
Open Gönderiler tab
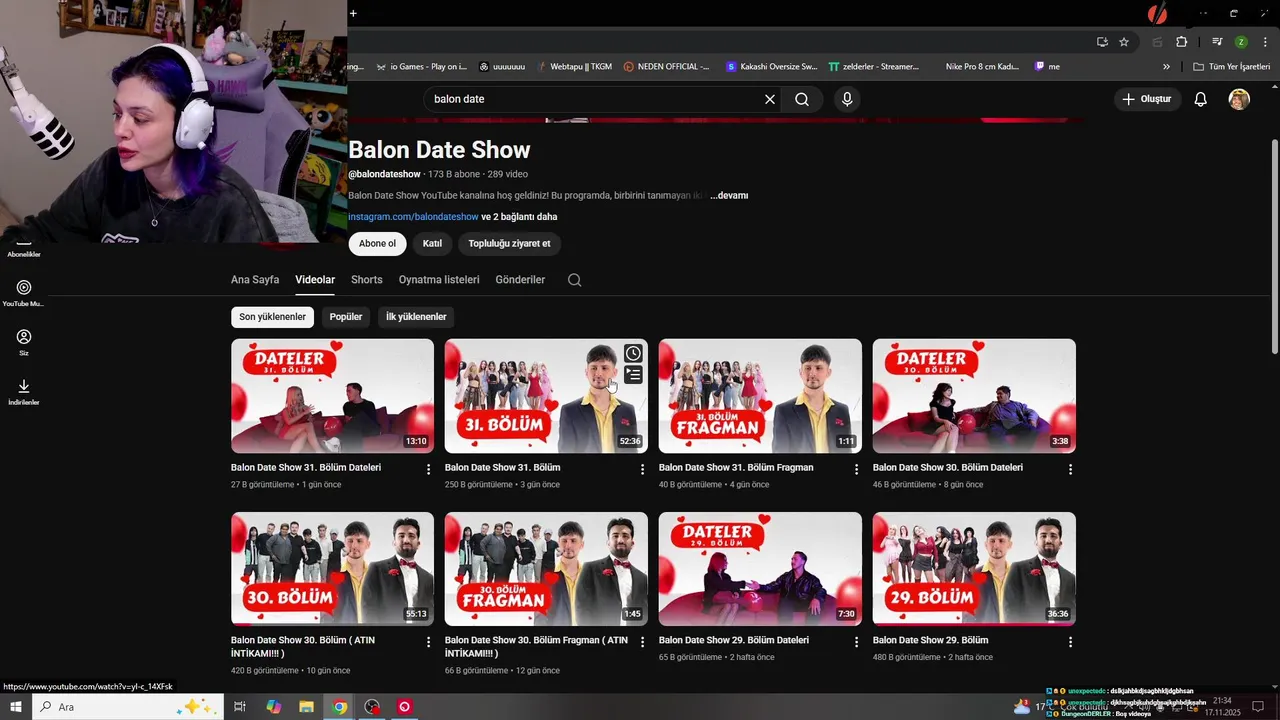coord(520,280)
